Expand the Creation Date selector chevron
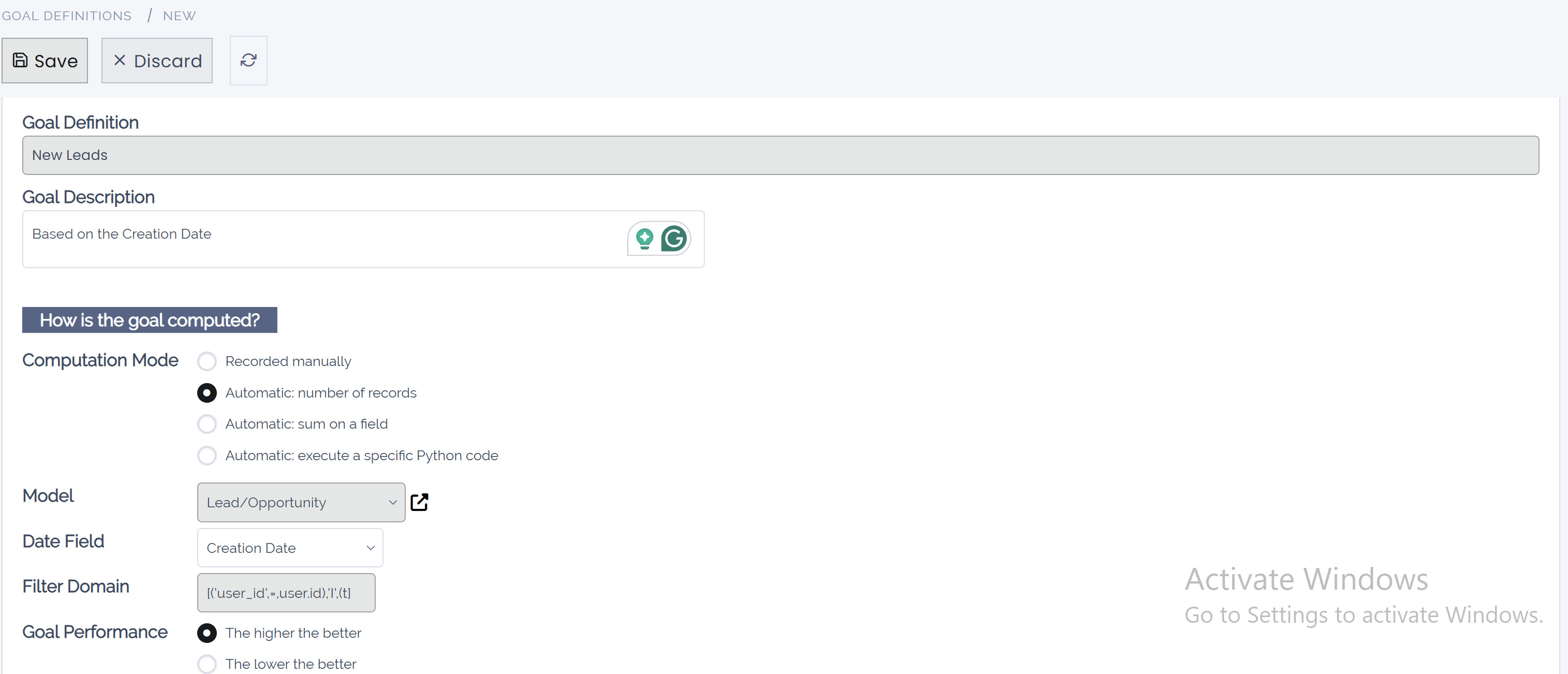Image resolution: width=1568 pixels, height=674 pixels. pos(370,547)
